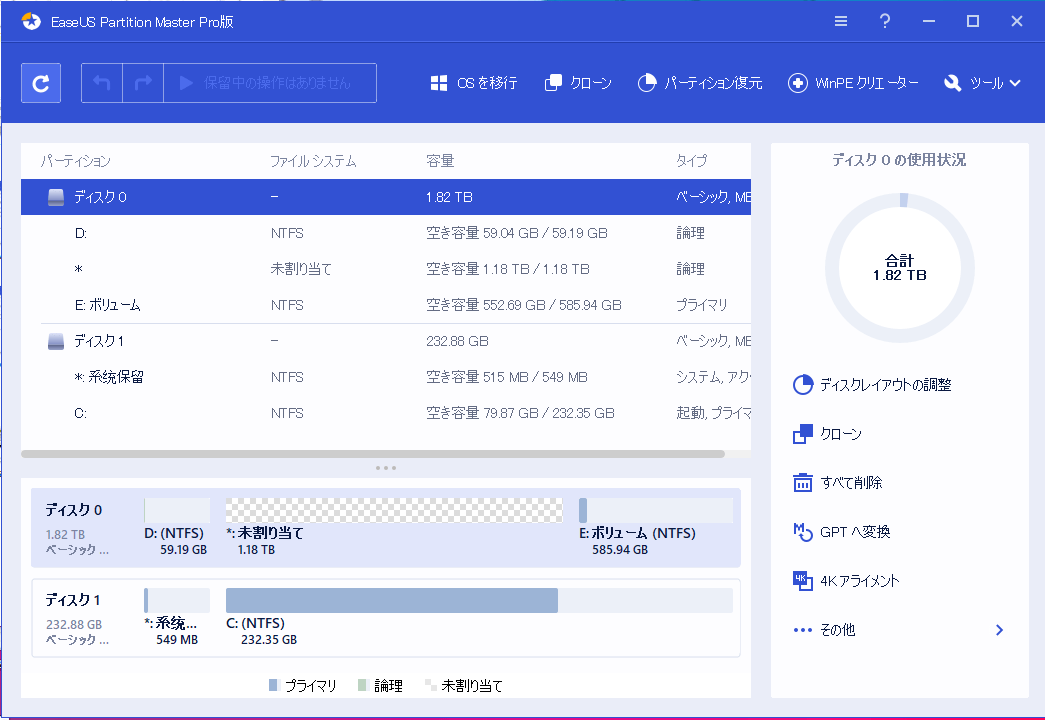This screenshot has width=1045, height=720.
Task: Click the checkered unallocated block in disk map
Action: pos(394,510)
